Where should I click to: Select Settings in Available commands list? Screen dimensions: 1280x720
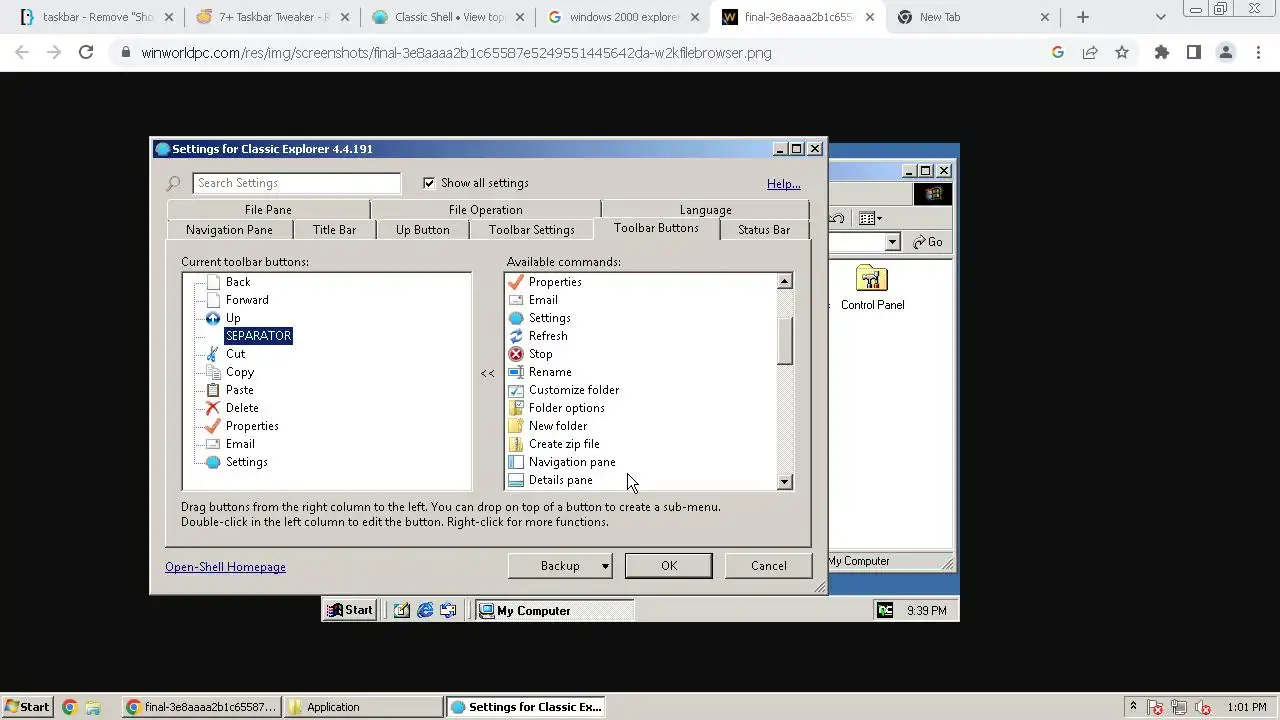tap(549, 318)
